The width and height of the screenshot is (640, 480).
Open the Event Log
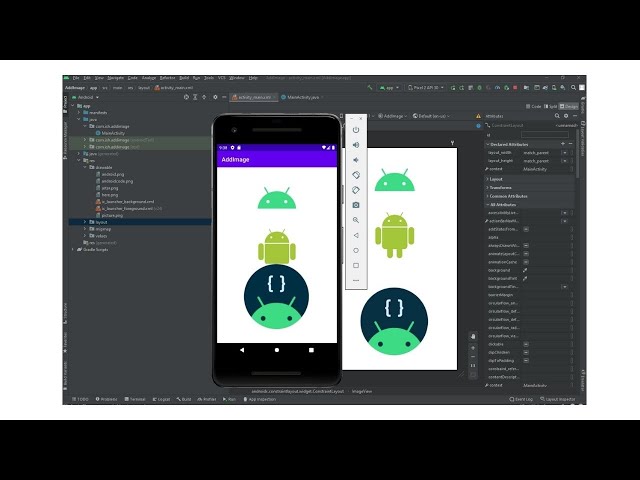(521, 399)
